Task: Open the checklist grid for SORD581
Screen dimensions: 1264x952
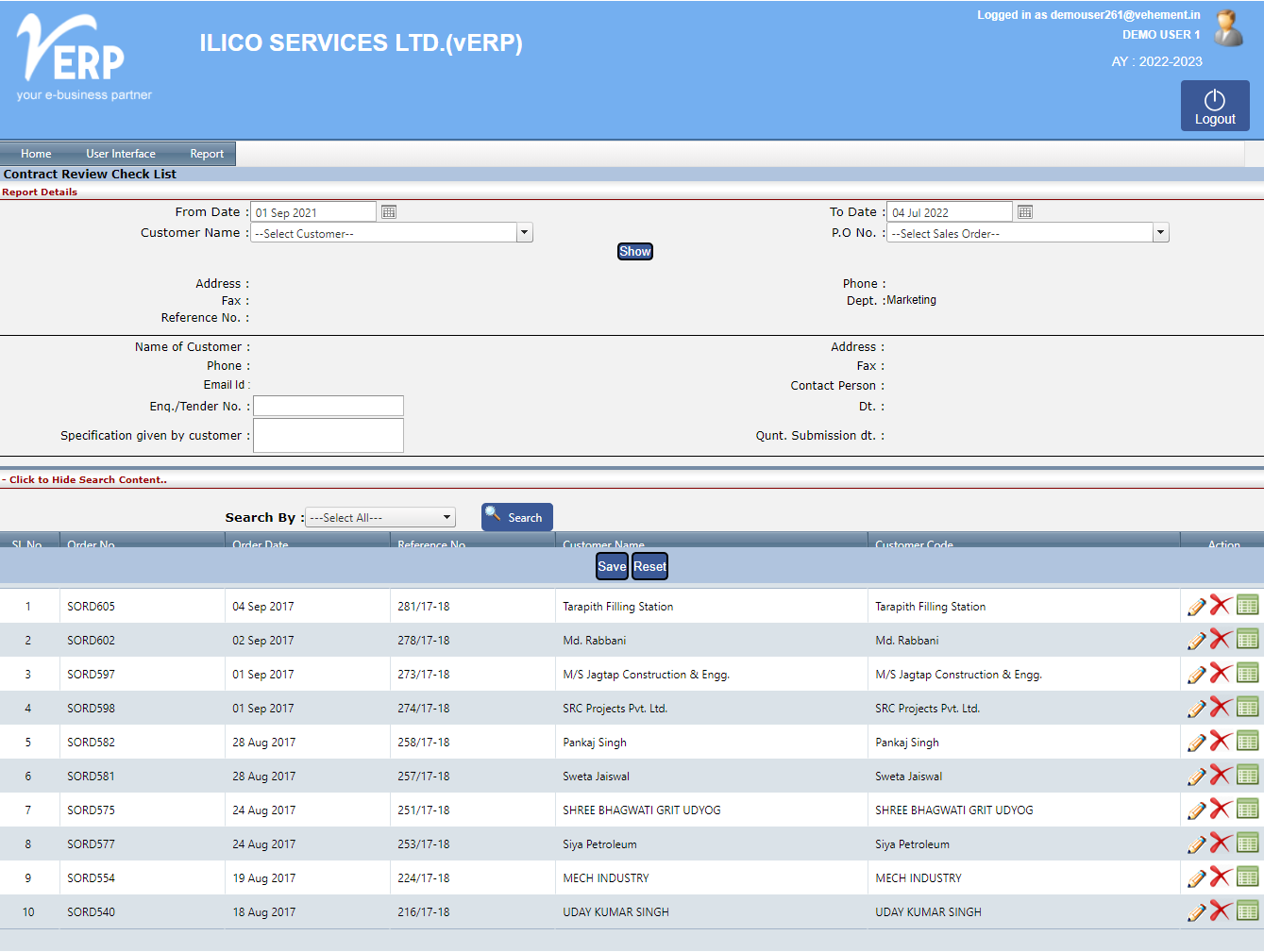Action: pos(1248,775)
